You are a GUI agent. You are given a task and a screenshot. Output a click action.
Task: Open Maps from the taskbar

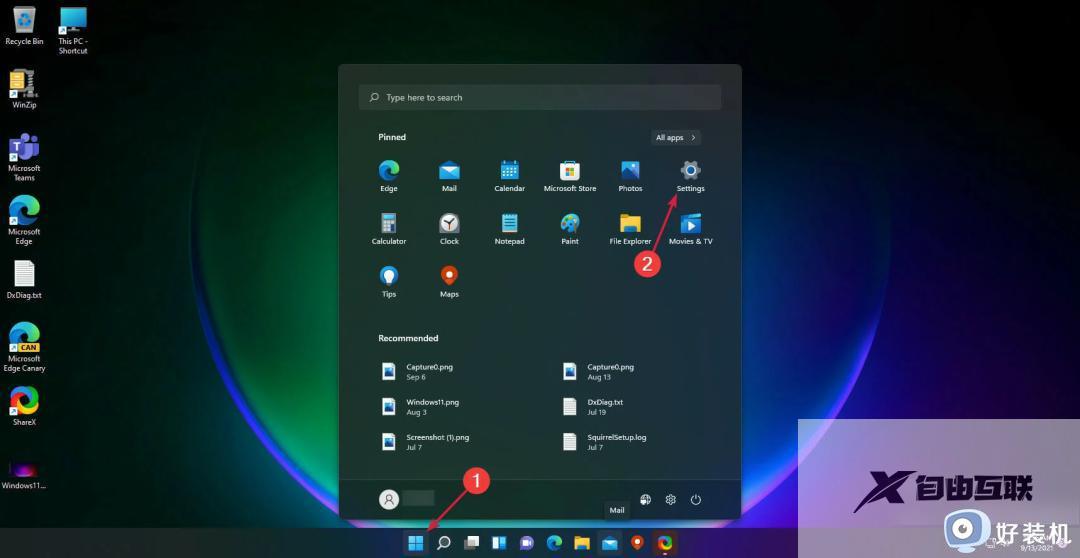(x=637, y=543)
